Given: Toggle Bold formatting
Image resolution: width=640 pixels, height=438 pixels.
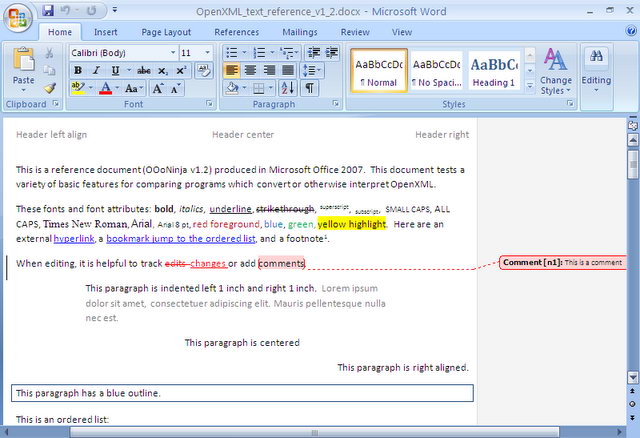Looking at the screenshot, I should click(x=78, y=71).
